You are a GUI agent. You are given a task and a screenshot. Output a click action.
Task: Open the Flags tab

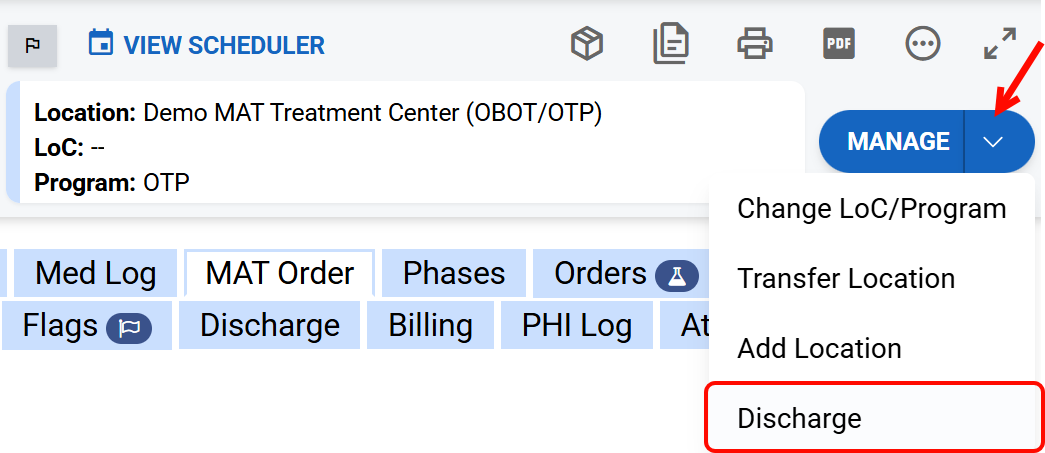click(x=86, y=326)
